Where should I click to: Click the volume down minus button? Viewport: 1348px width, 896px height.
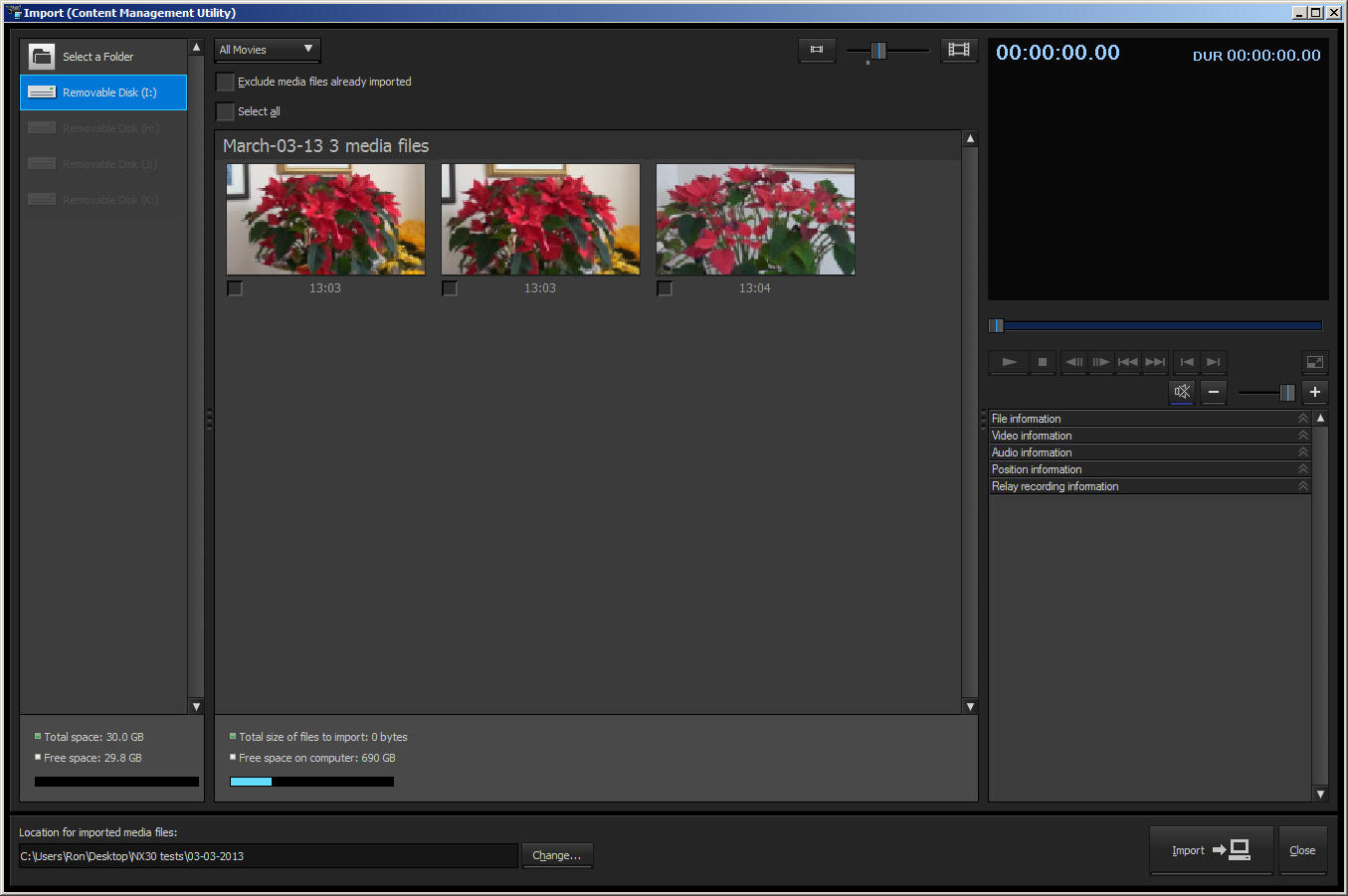coord(1213,392)
